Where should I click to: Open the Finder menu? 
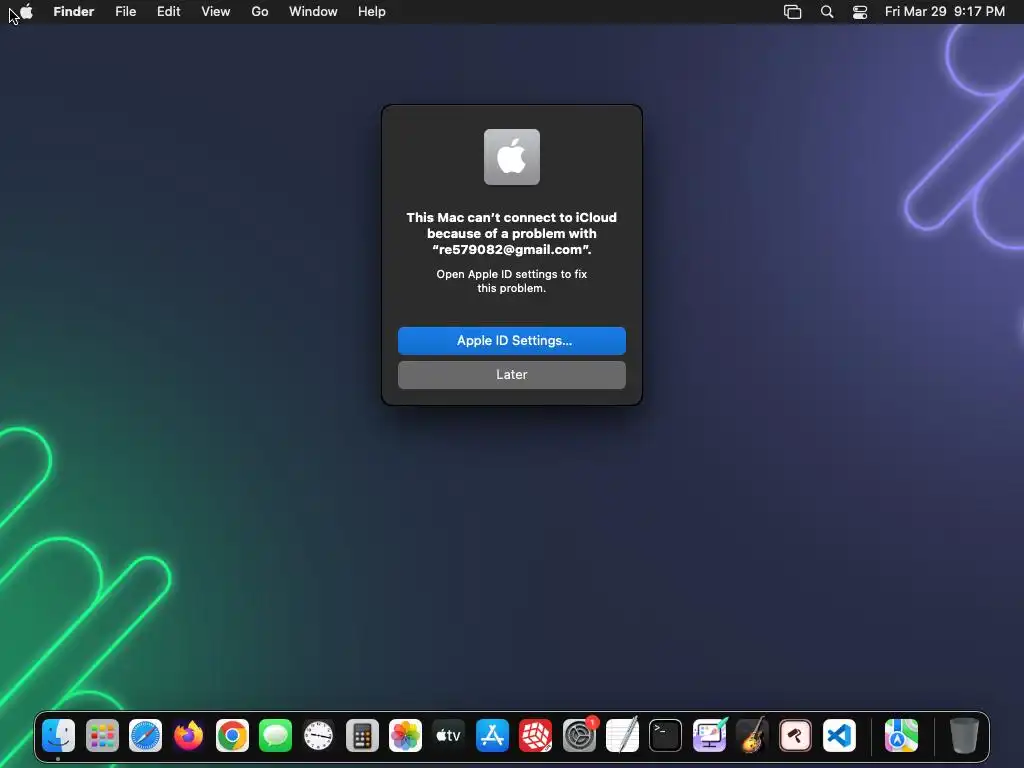(73, 12)
